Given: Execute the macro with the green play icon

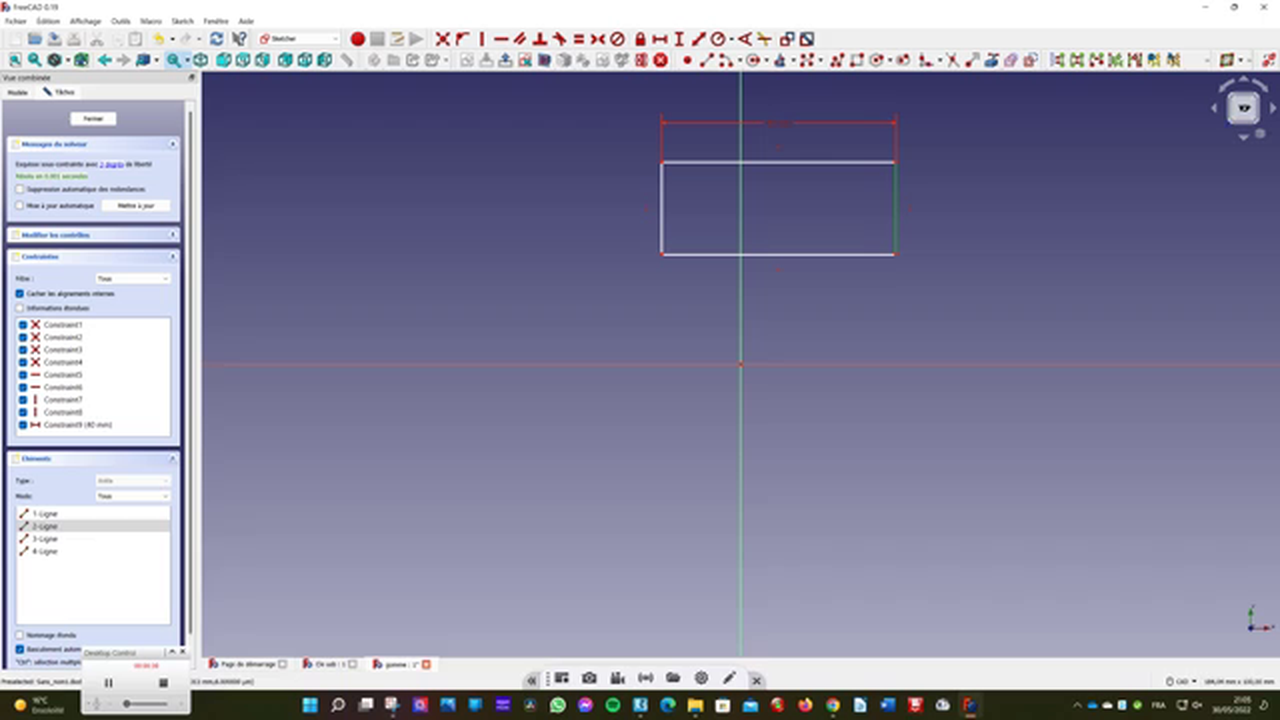Looking at the screenshot, I should (x=416, y=39).
